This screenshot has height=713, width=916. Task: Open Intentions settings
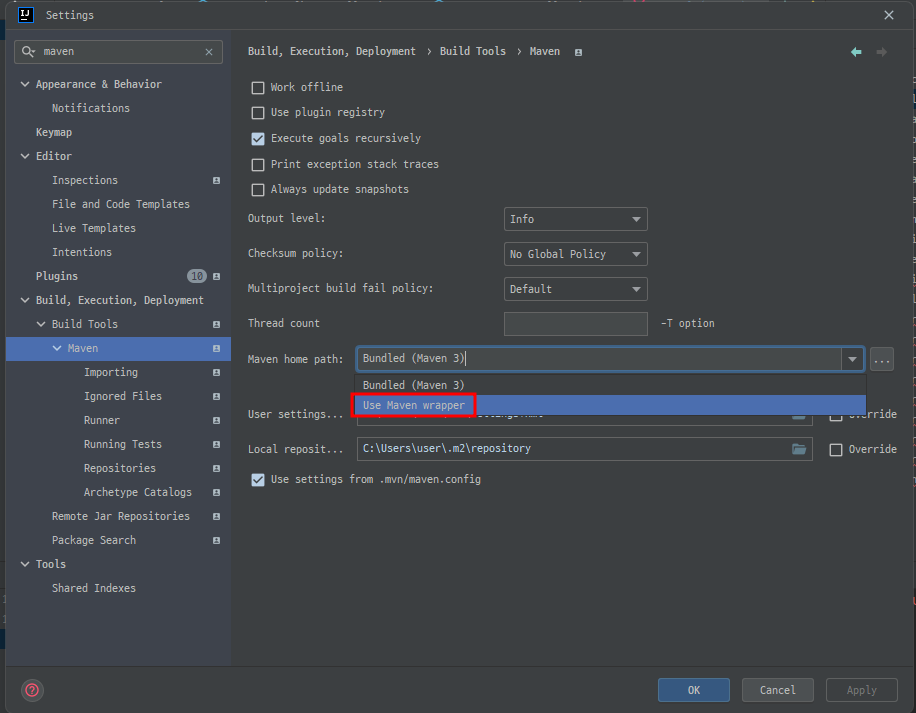(82, 252)
